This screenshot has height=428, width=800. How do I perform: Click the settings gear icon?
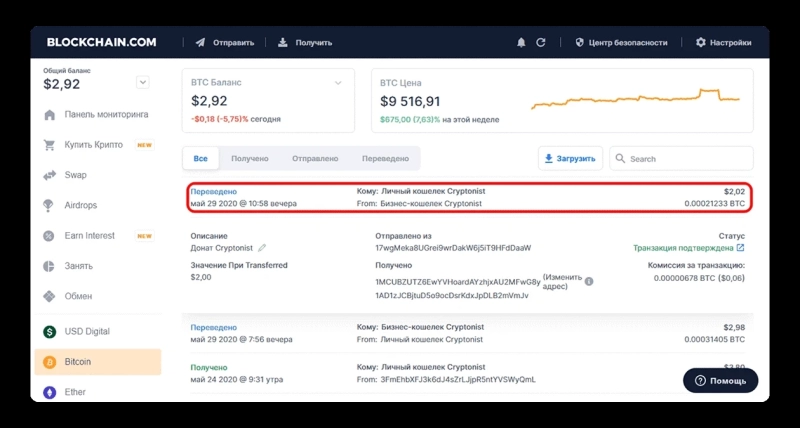point(701,42)
